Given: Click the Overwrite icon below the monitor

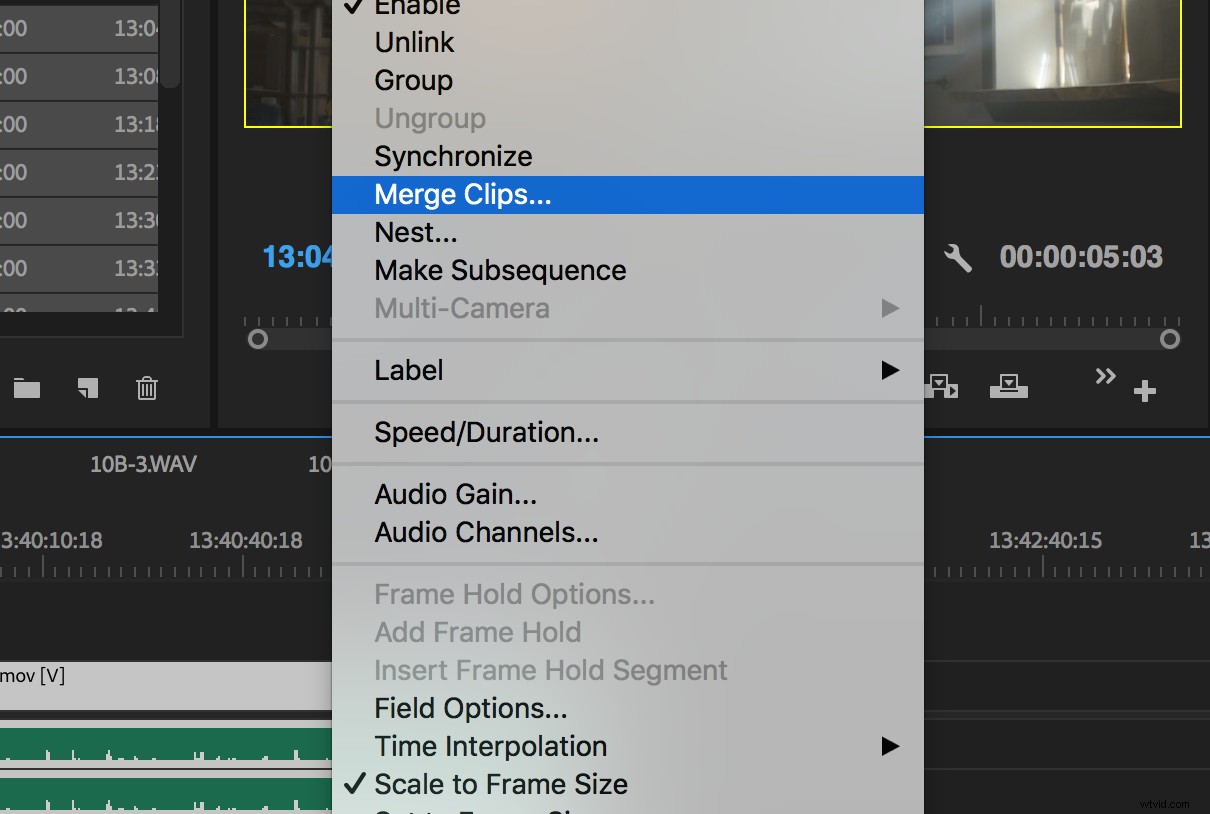Looking at the screenshot, I should click(1009, 387).
